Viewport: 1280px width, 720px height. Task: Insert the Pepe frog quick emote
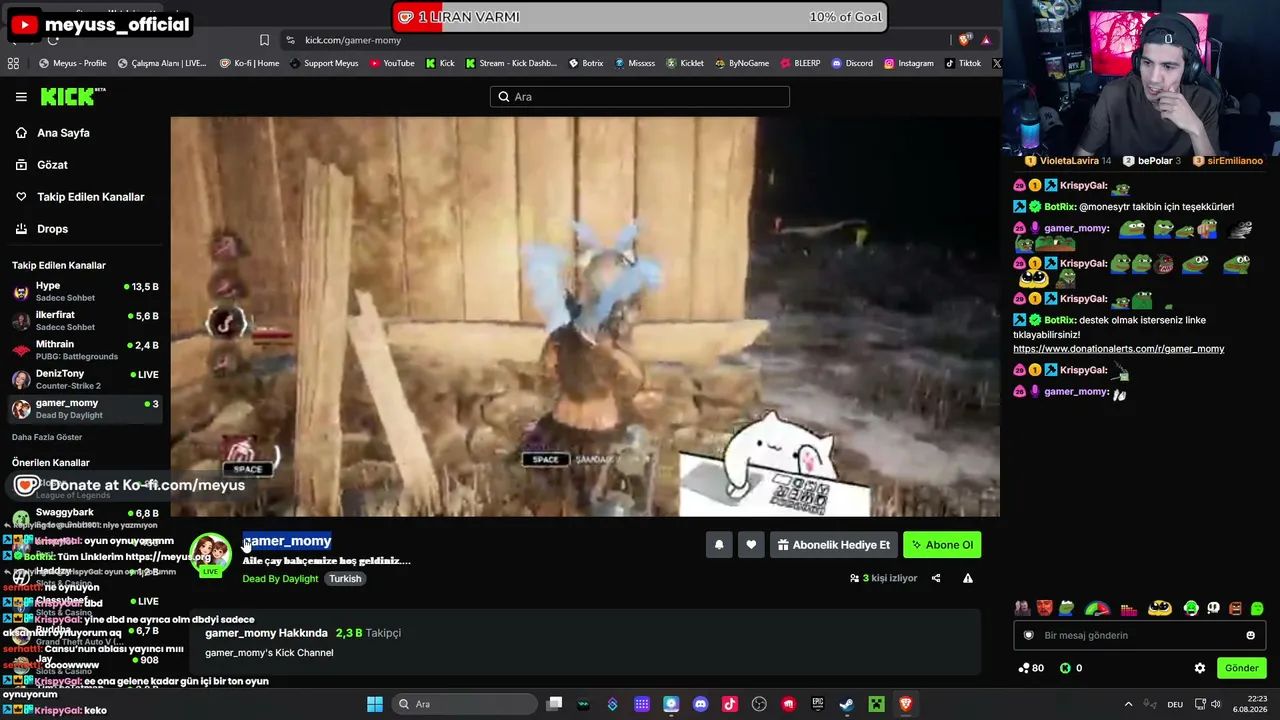[x=1066, y=608]
